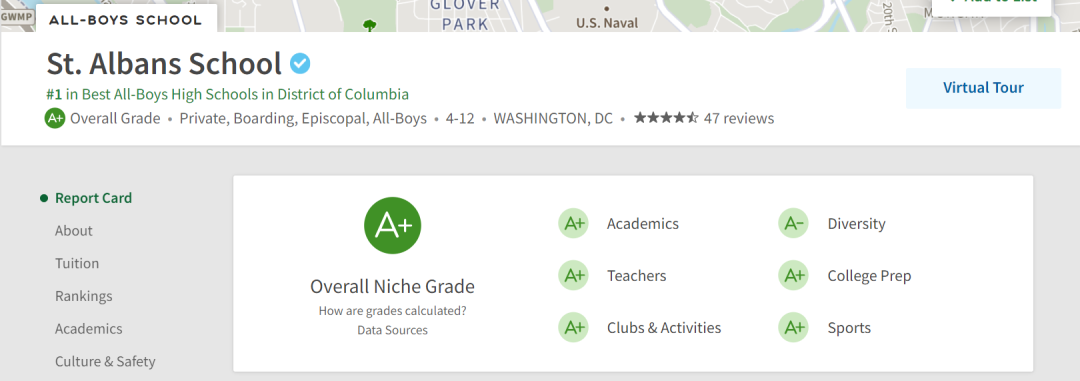Select Report Card in the sidebar
Viewport: 1080px width, 381px height.
pyautogui.click(x=93, y=198)
